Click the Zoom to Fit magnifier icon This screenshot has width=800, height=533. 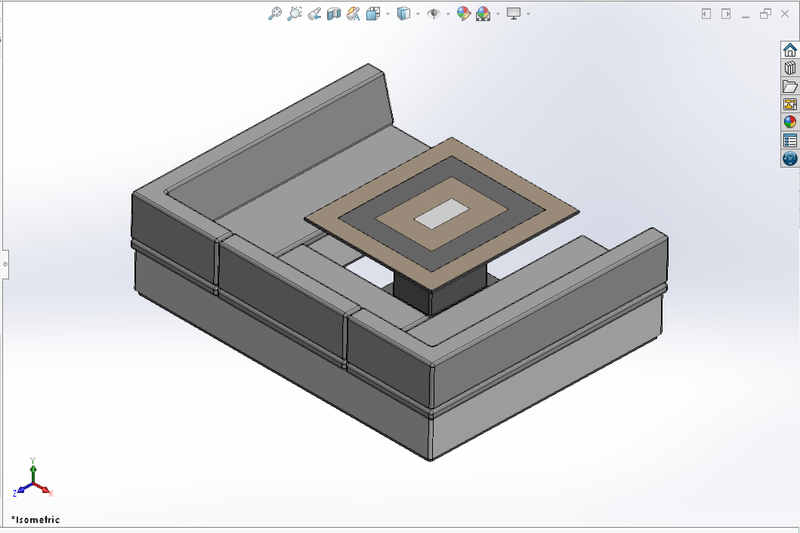click(x=274, y=14)
